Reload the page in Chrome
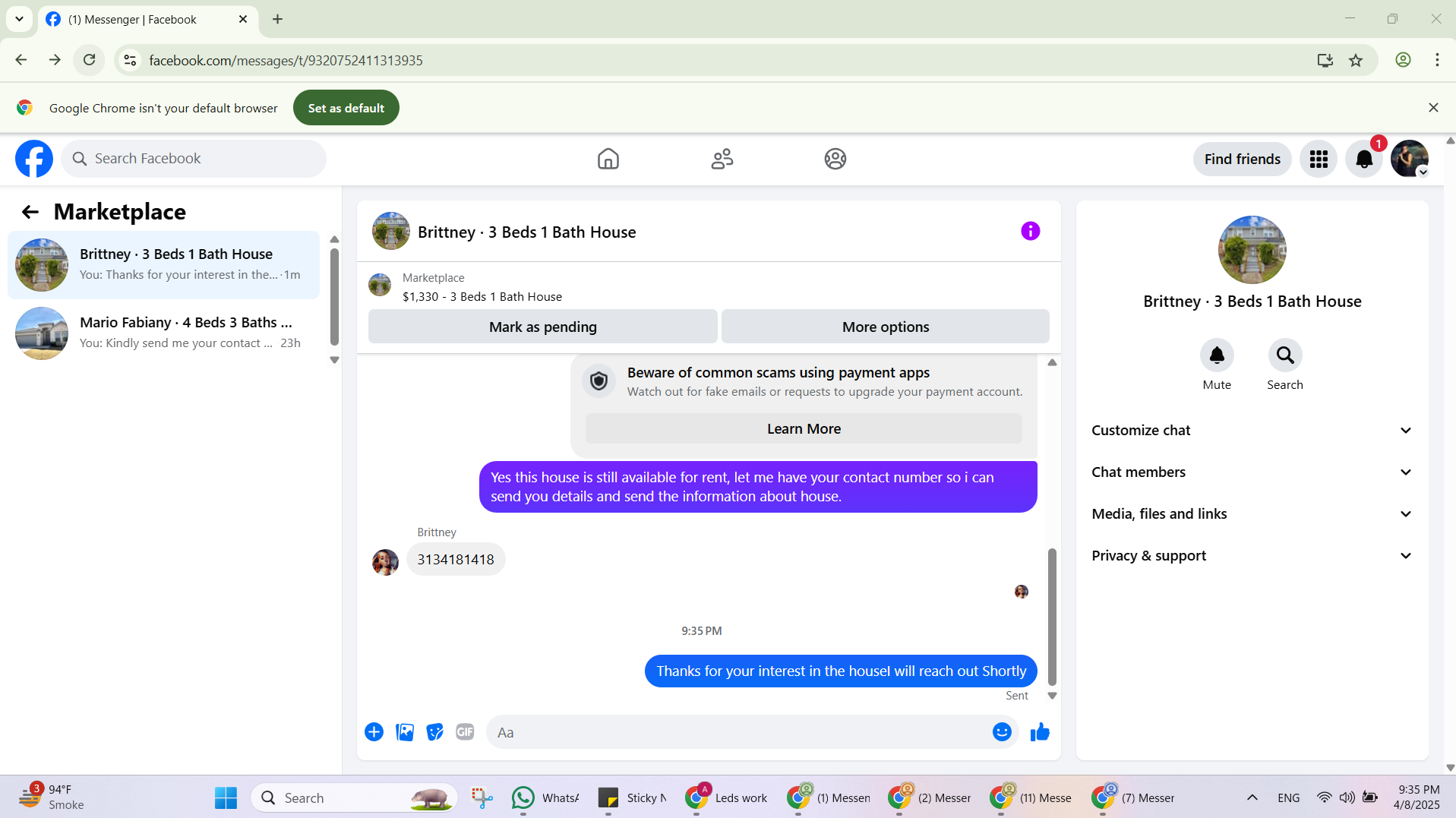Image resolution: width=1456 pixels, height=818 pixels. pyautogui.click(x=89, y=60)
